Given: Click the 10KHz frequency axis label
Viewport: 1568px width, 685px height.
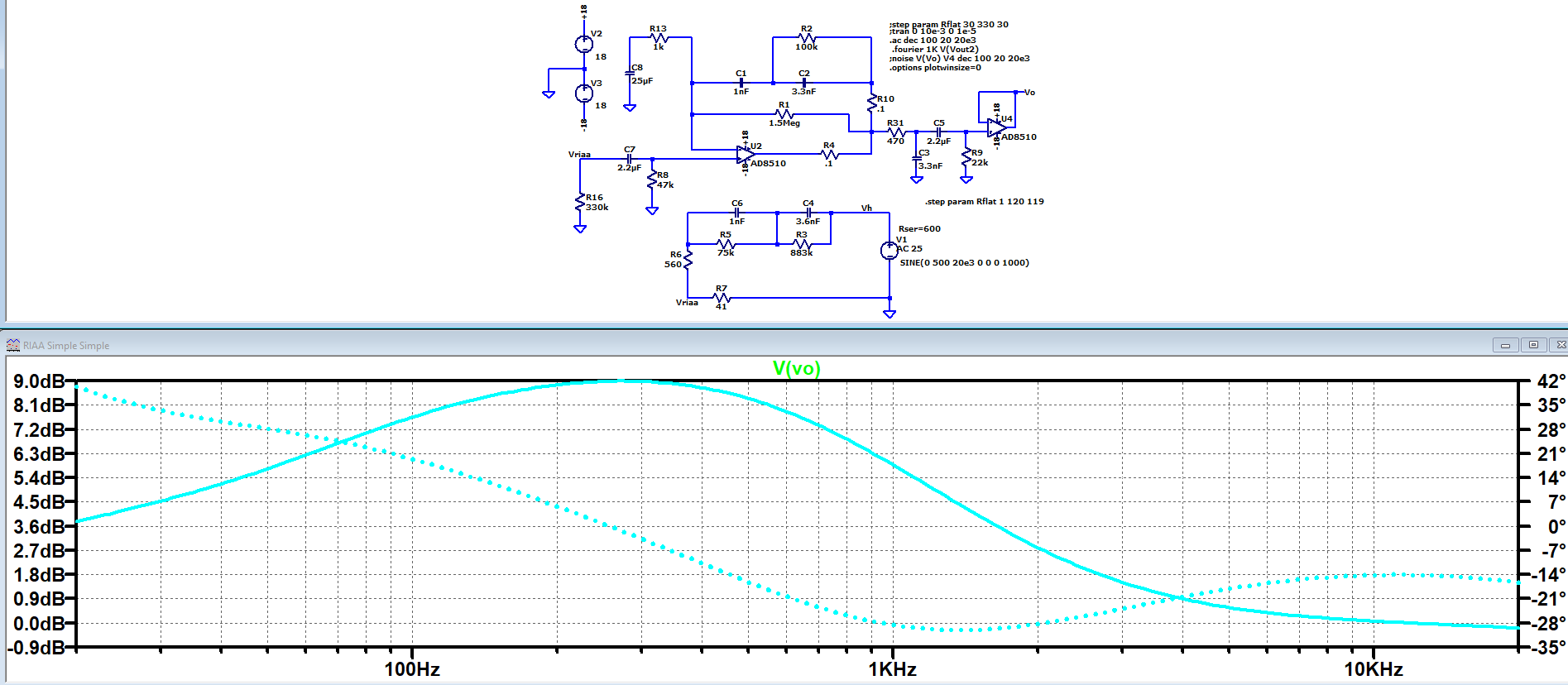Looking at the screenshot, I should tap(1374, 669).
